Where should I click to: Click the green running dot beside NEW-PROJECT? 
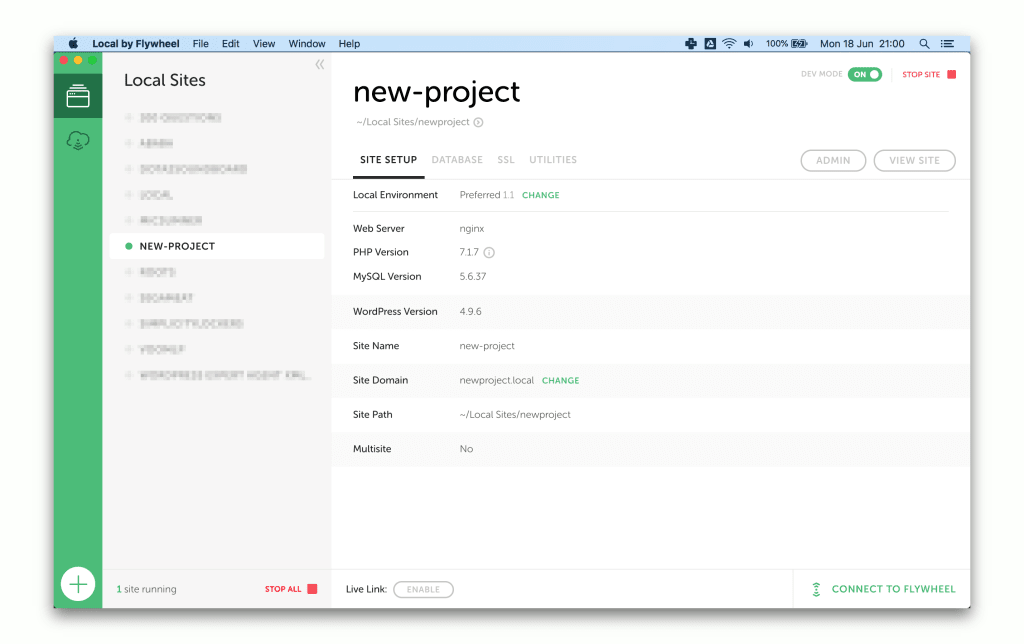point(129,246)
